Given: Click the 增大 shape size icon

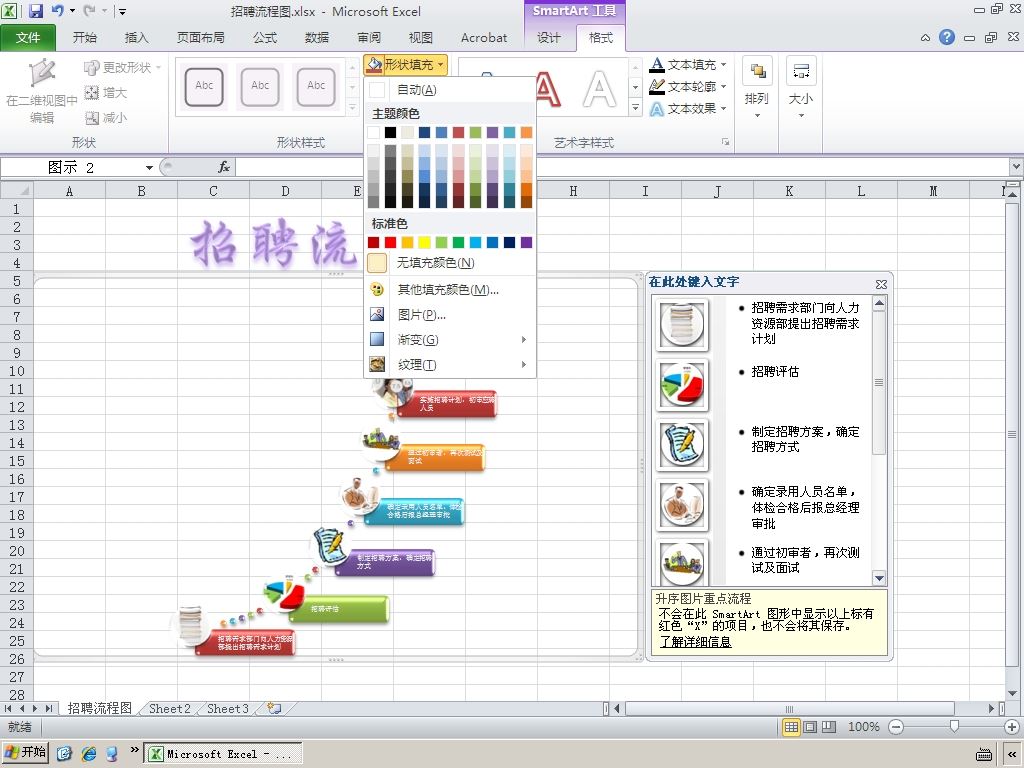Looking at the screenshot, I should point(91,93).
